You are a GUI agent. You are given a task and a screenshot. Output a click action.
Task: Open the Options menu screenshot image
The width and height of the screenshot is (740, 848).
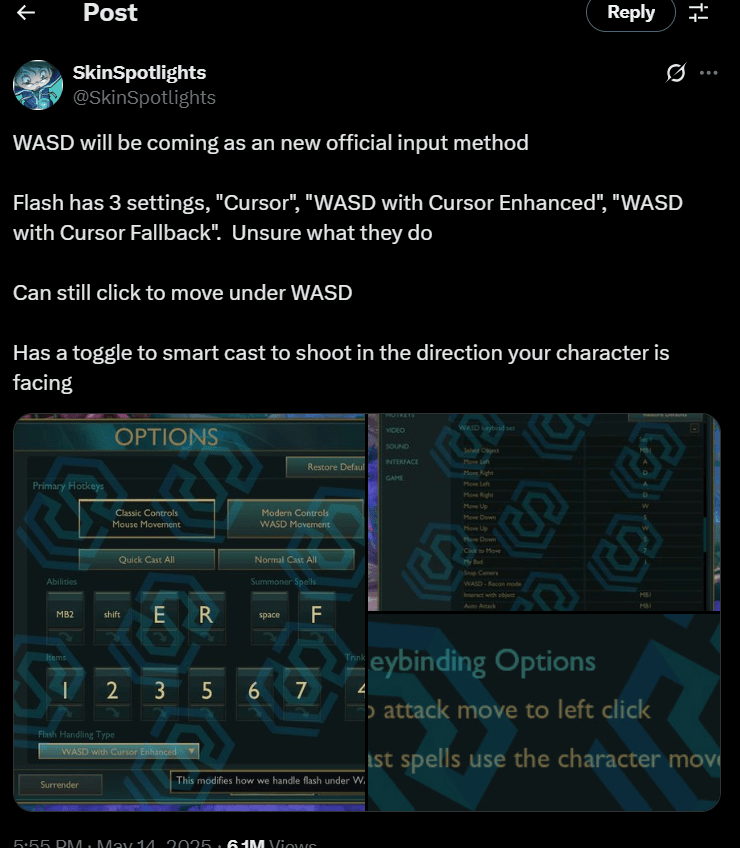pyautogui.click(x=189, y=612)
